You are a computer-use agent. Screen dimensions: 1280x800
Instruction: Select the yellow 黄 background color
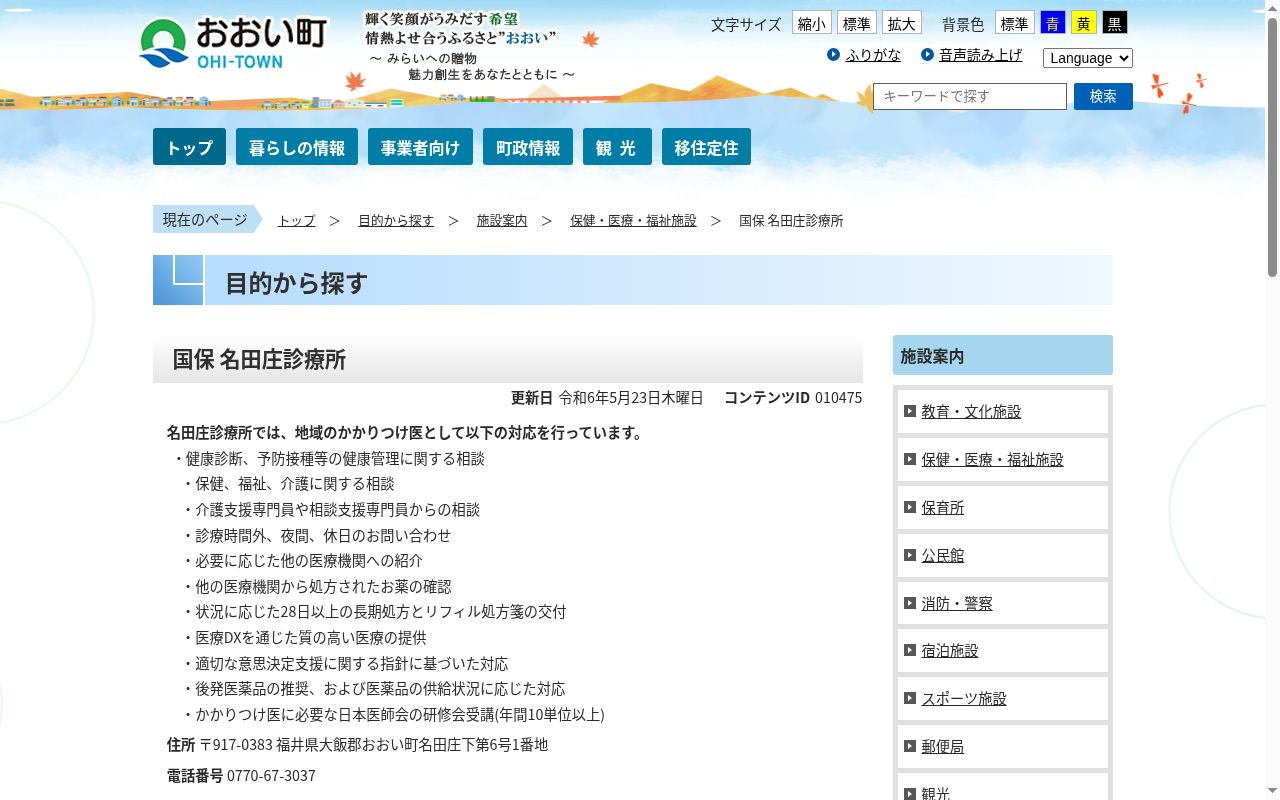[x=1084, y=23]
